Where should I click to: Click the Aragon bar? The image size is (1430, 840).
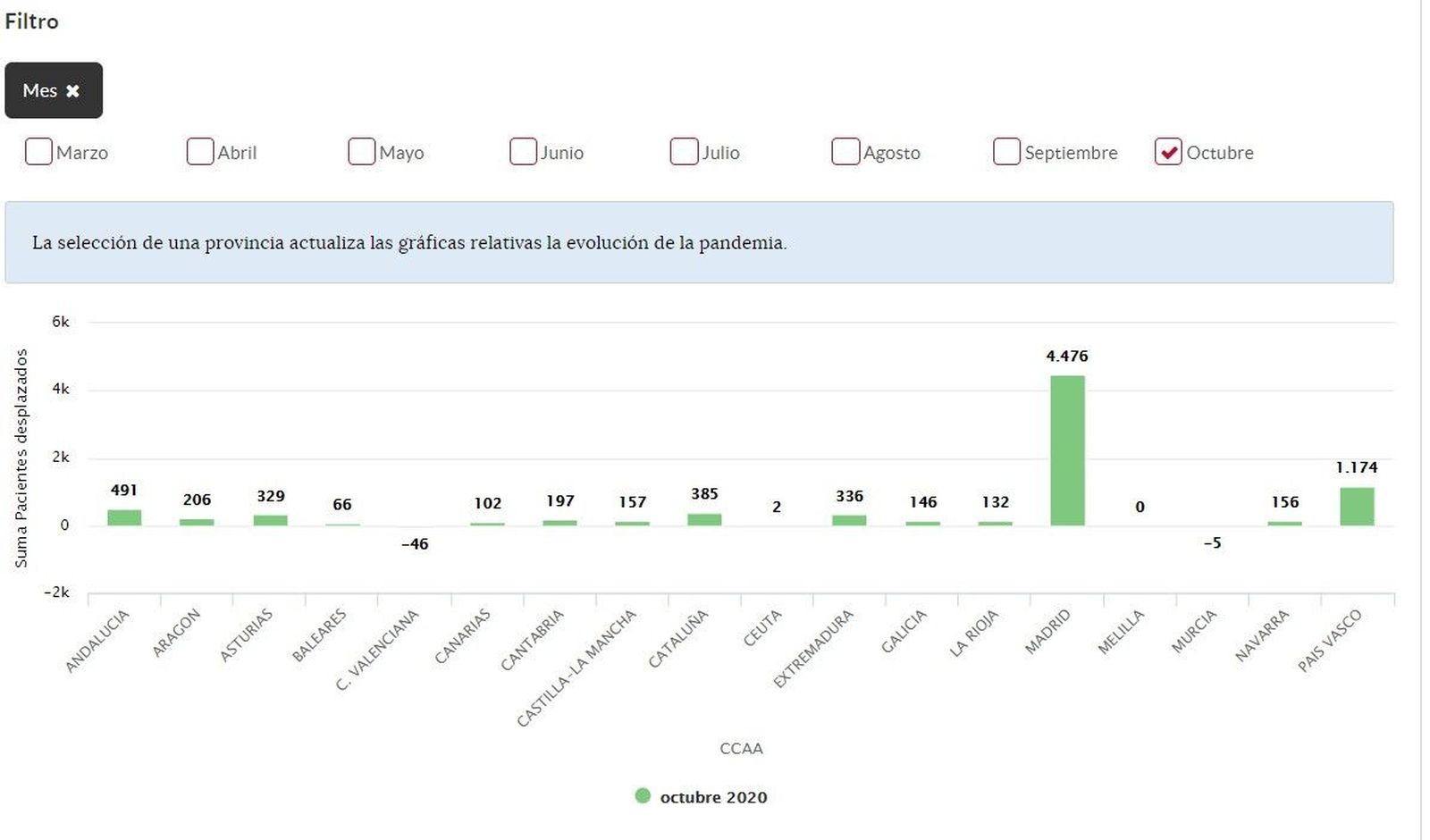point(197,522)
